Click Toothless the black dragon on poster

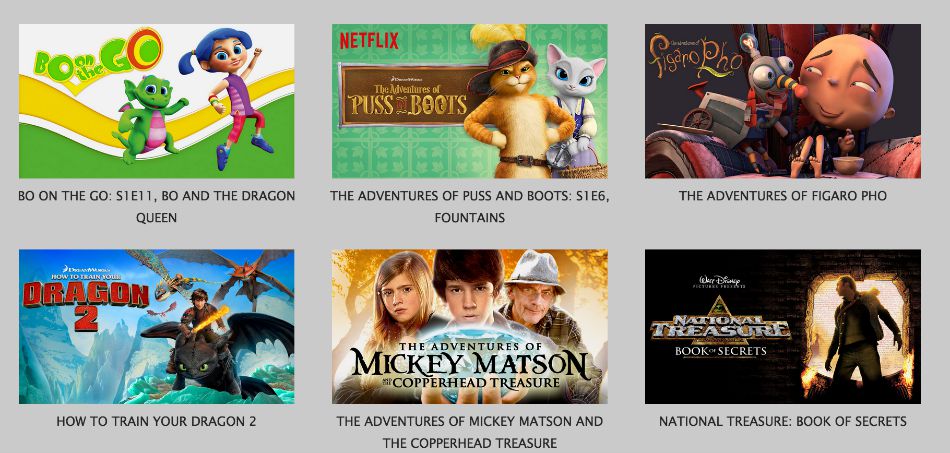coord(209,356)
